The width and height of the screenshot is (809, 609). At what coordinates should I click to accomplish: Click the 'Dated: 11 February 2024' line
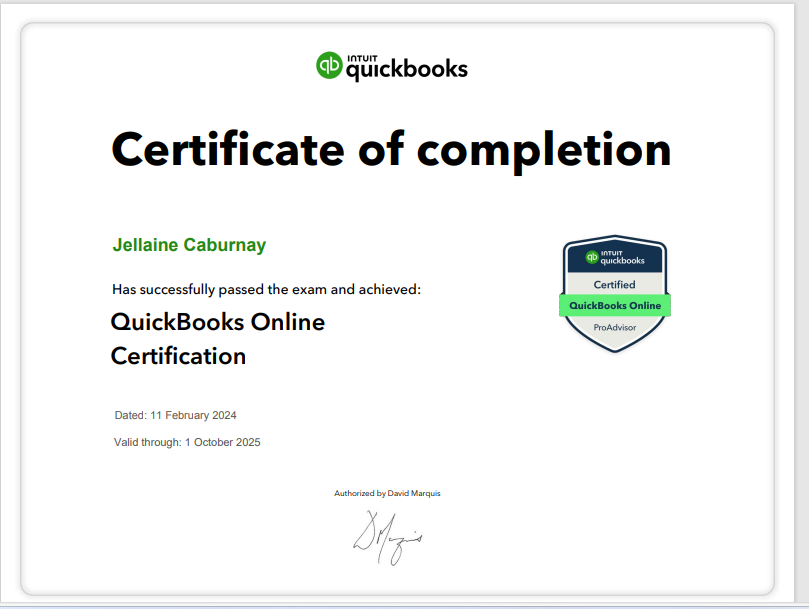click(175, 415)
